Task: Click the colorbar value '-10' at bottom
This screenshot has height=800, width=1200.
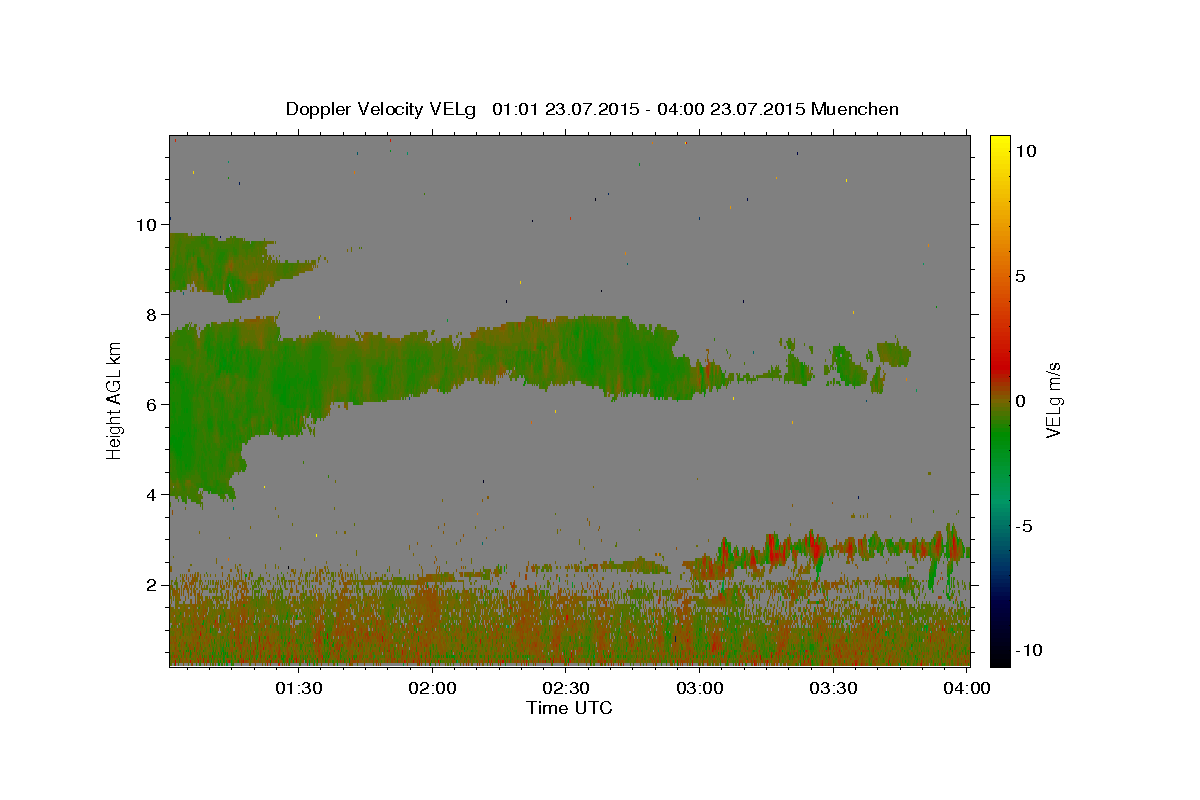Action: [1029, 650]
